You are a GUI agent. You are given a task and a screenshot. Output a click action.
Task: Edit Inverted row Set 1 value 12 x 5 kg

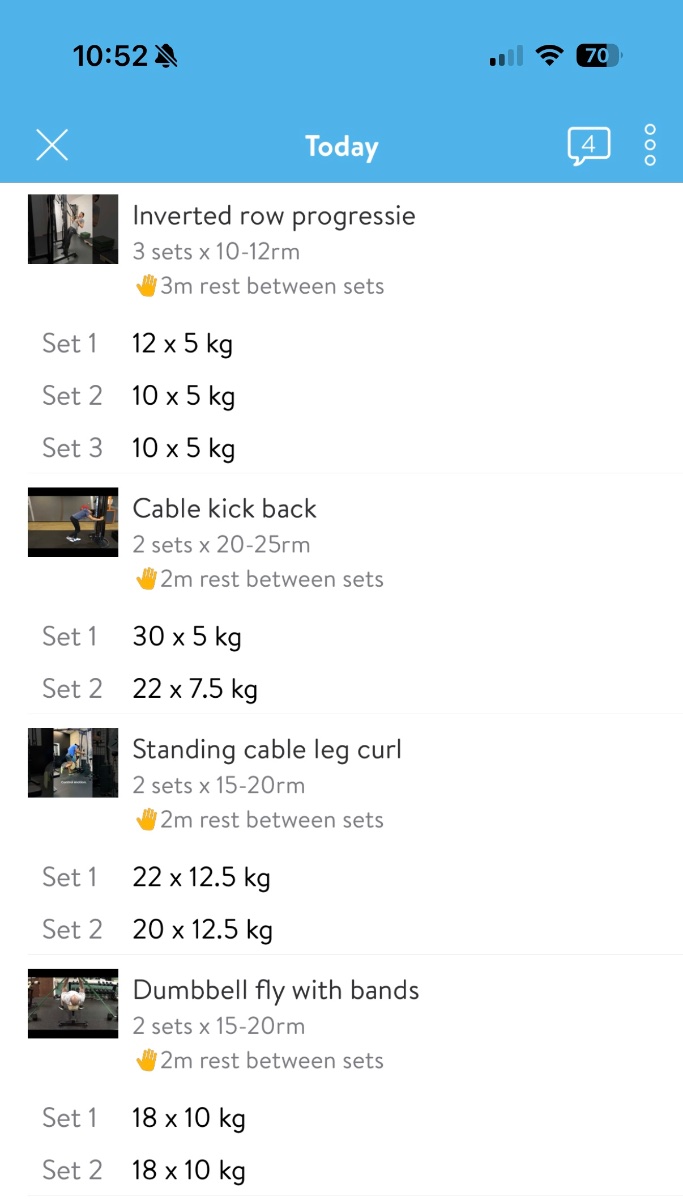coord(182,344)
